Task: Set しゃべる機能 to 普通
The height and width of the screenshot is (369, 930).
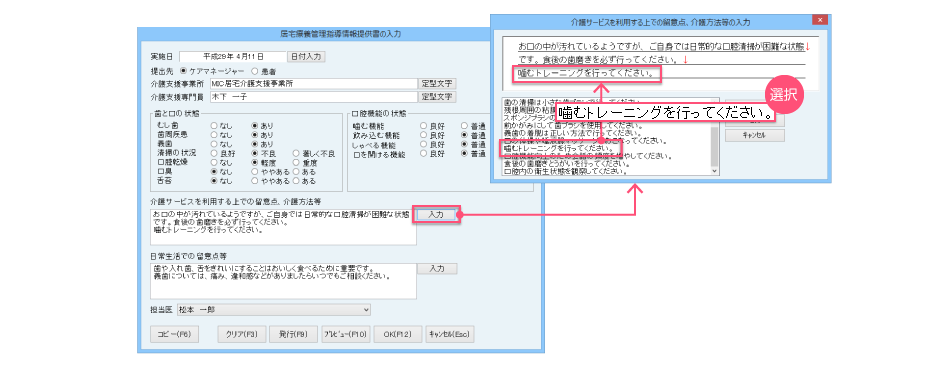Action: pos(464,145)
